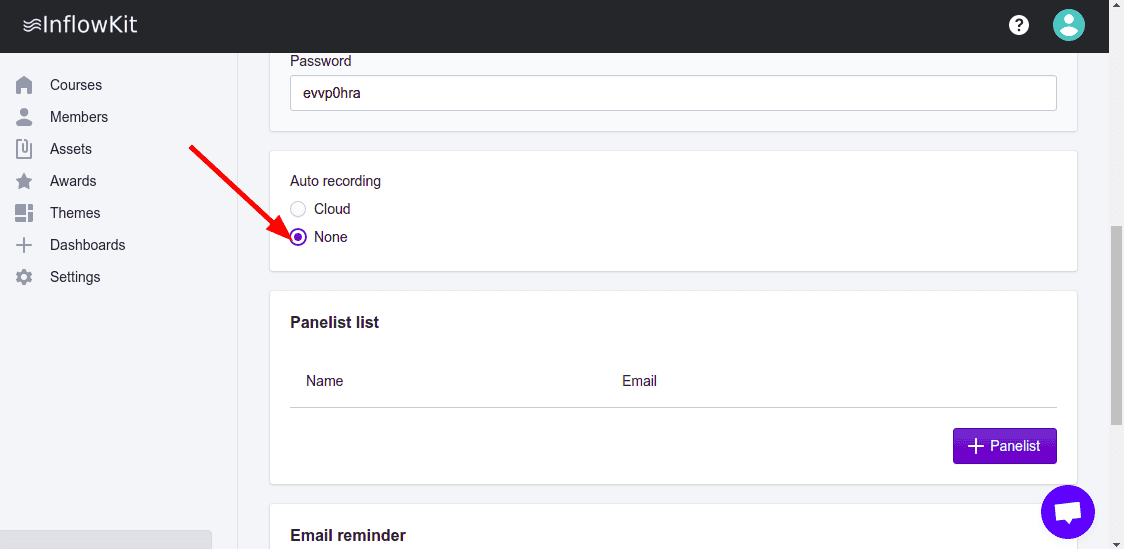Click the Courses home icon
The width and height of the screenshot is (1124, 549).
click(25, 85)
